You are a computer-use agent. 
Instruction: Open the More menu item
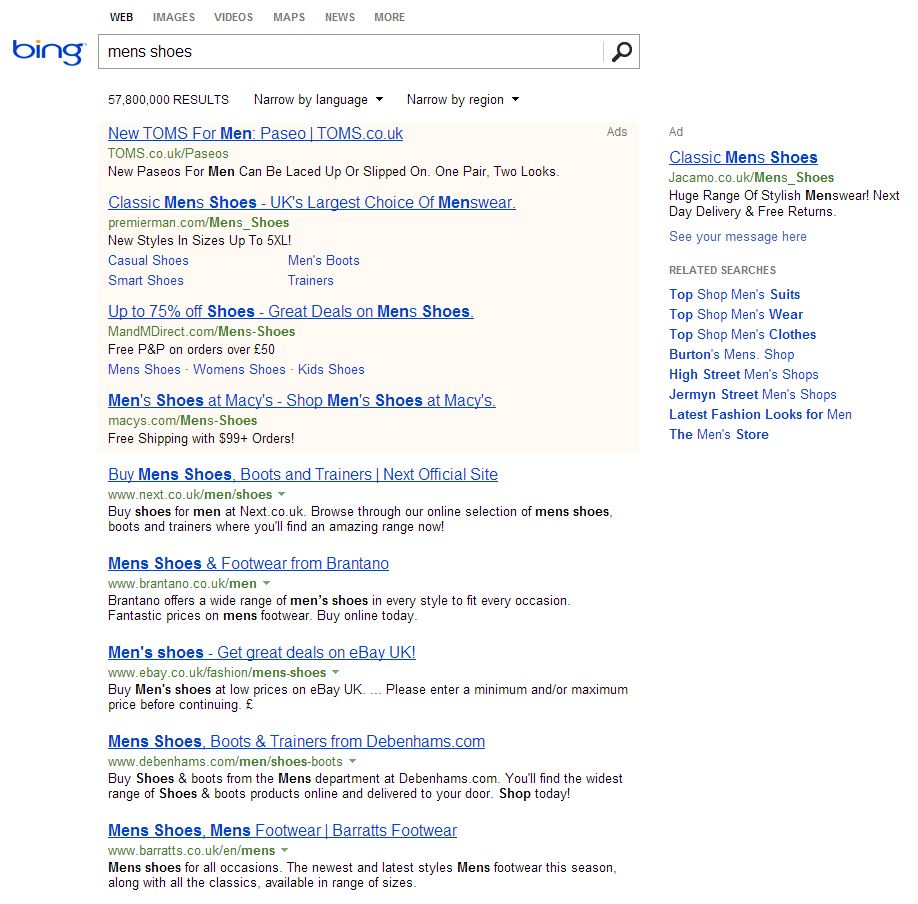389,17
